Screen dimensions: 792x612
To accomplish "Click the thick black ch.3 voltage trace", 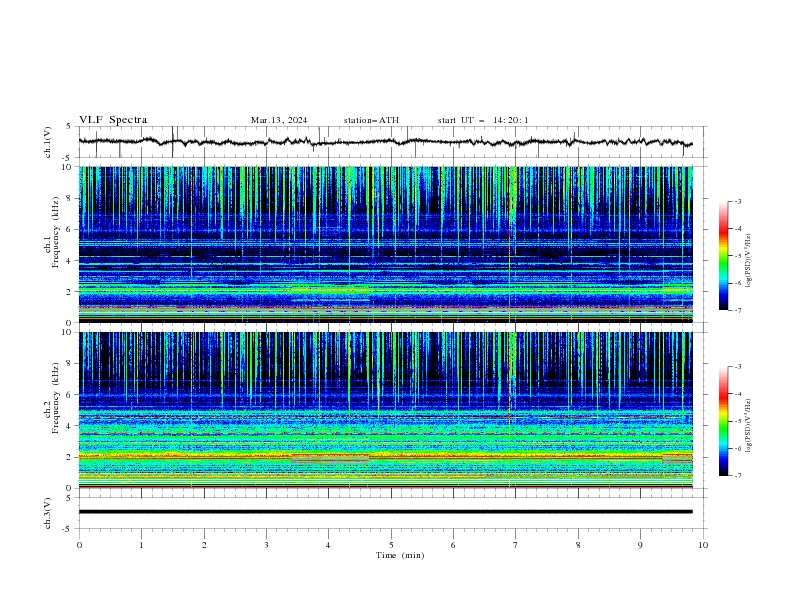I will (385, 512).
